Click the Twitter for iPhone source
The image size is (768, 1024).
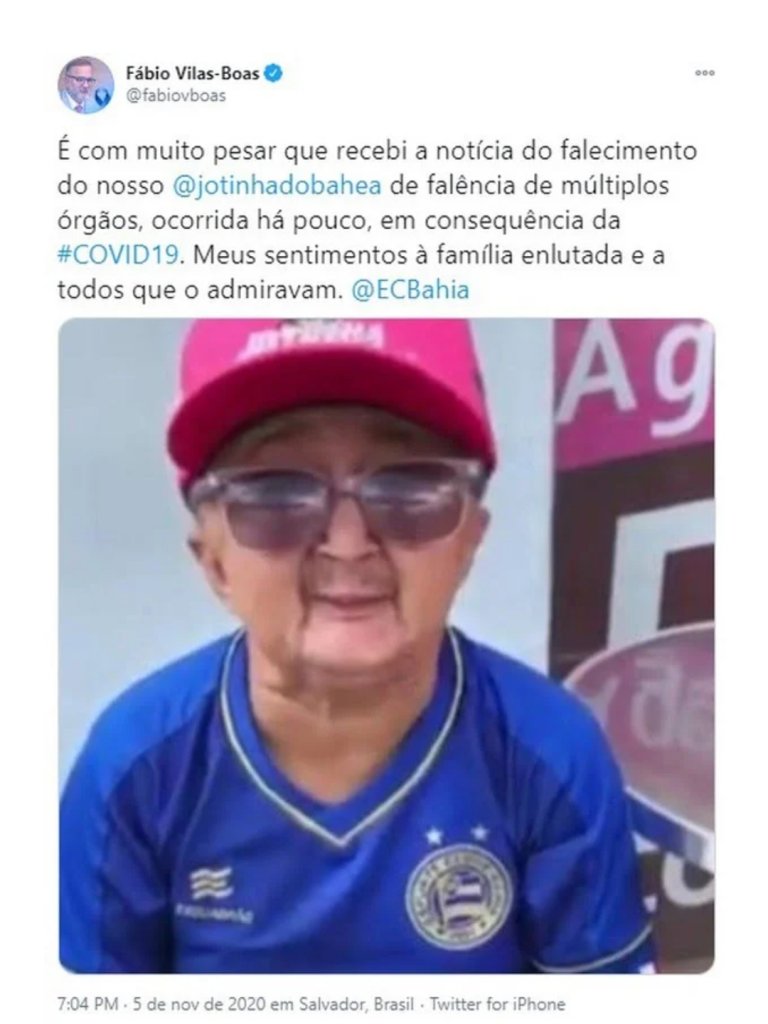[x=497, y=1003]
